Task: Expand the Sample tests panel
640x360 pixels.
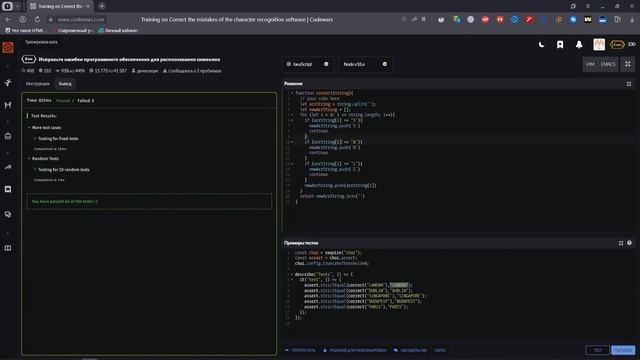Action: (621, 243)
